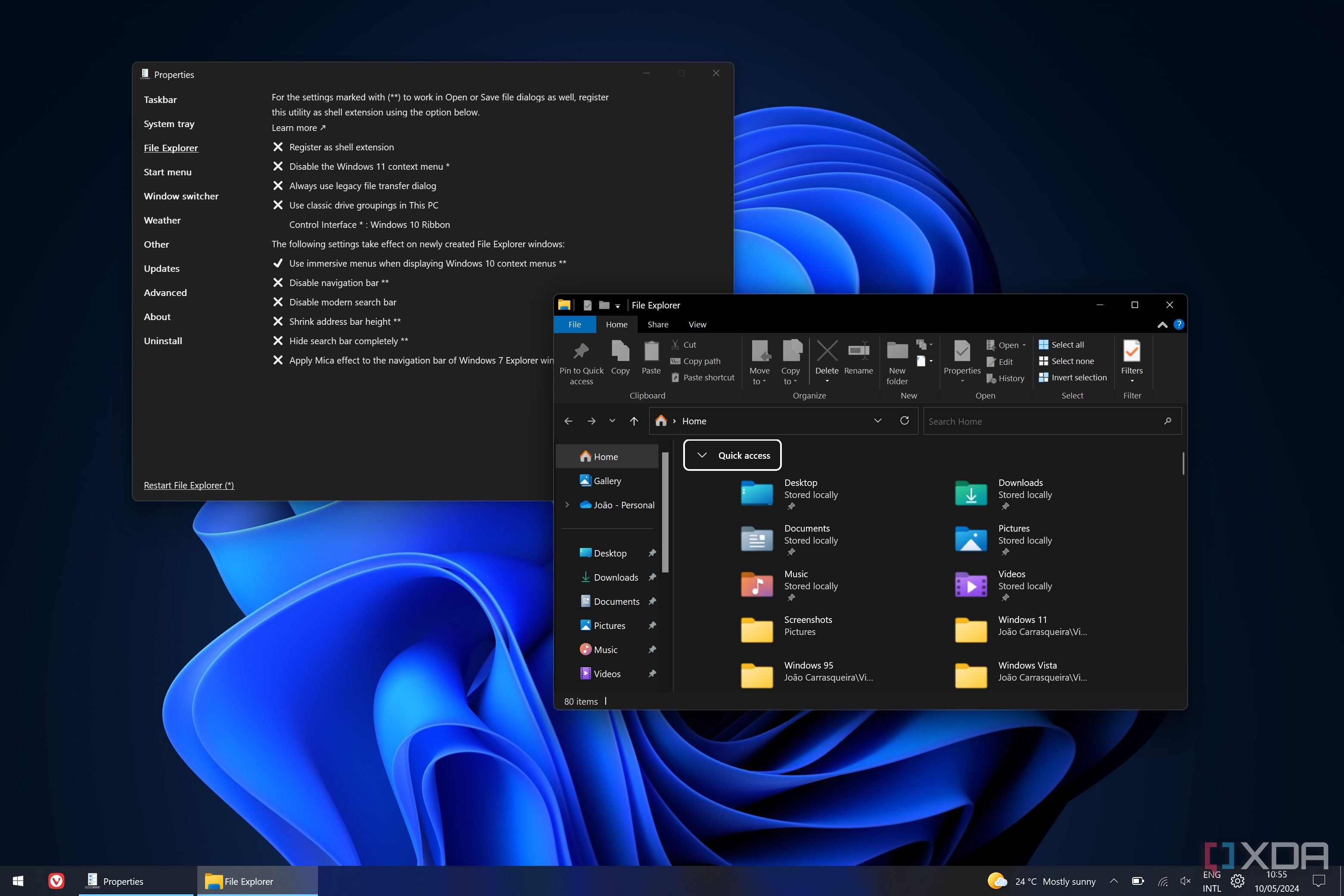Go up one folder level arrow
The image size is (1344, 896).
[x=634, y=421]
